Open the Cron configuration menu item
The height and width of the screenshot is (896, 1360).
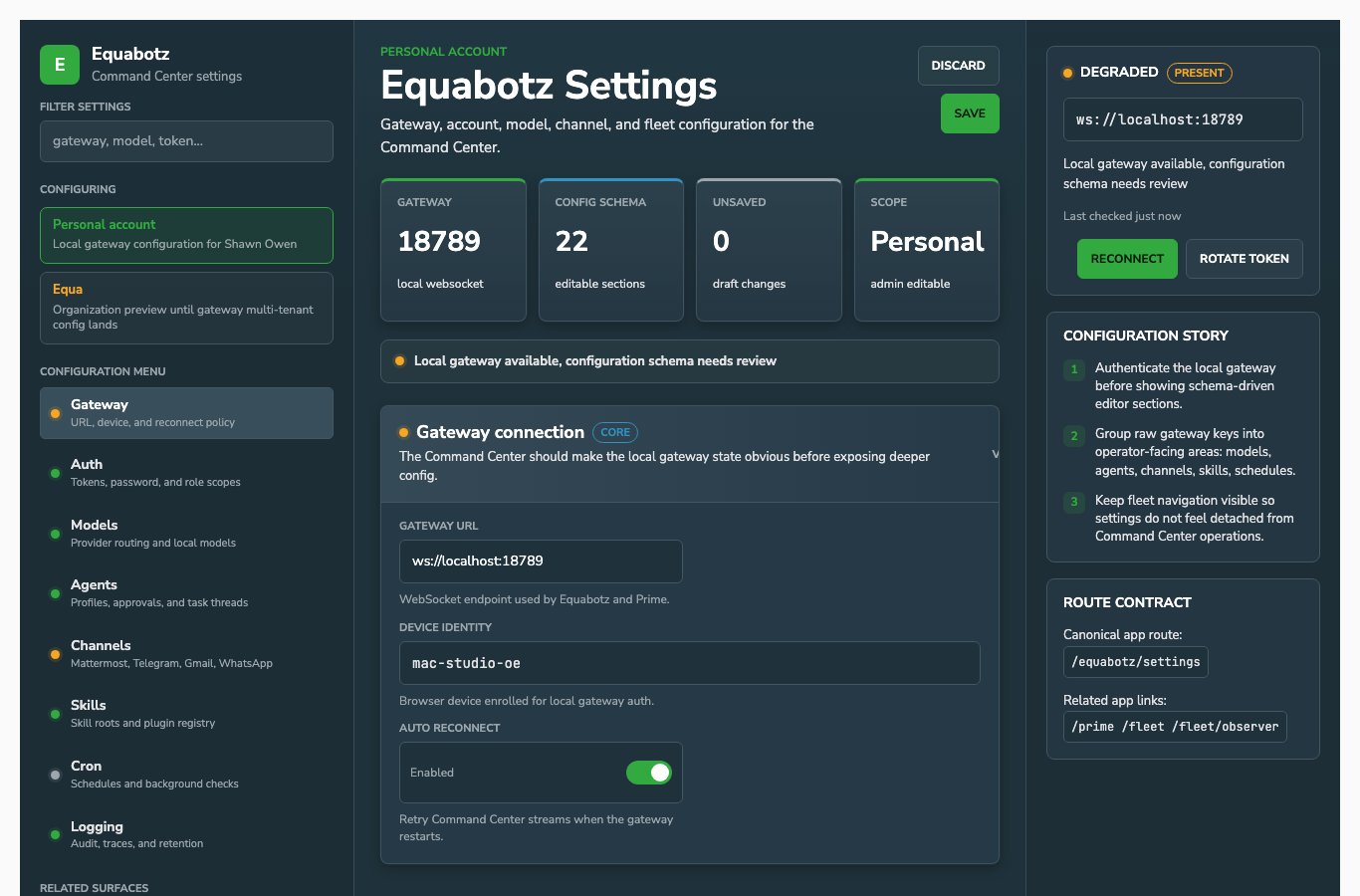[186, 775]
